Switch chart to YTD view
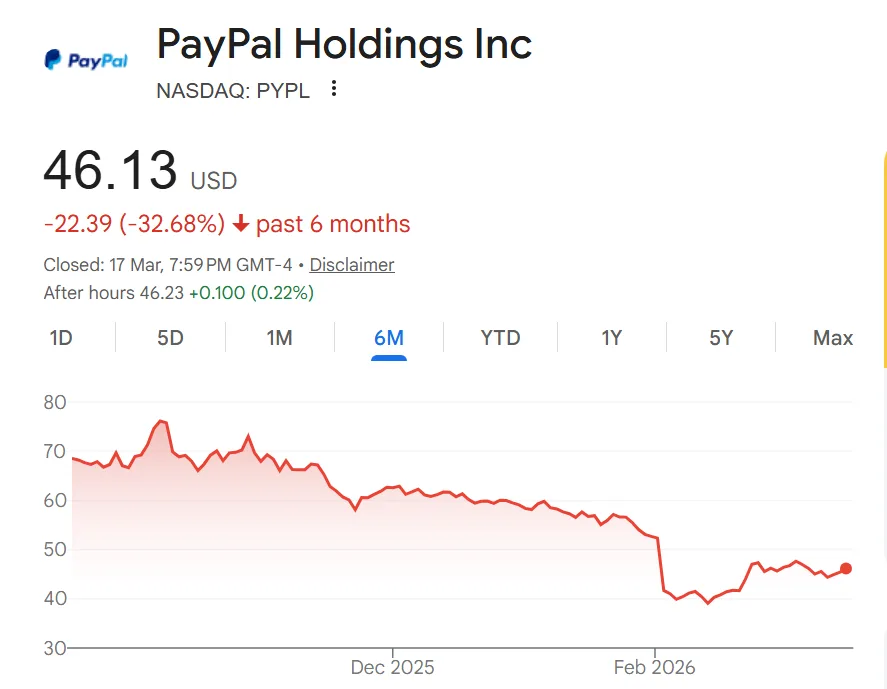 pos(500,338)
